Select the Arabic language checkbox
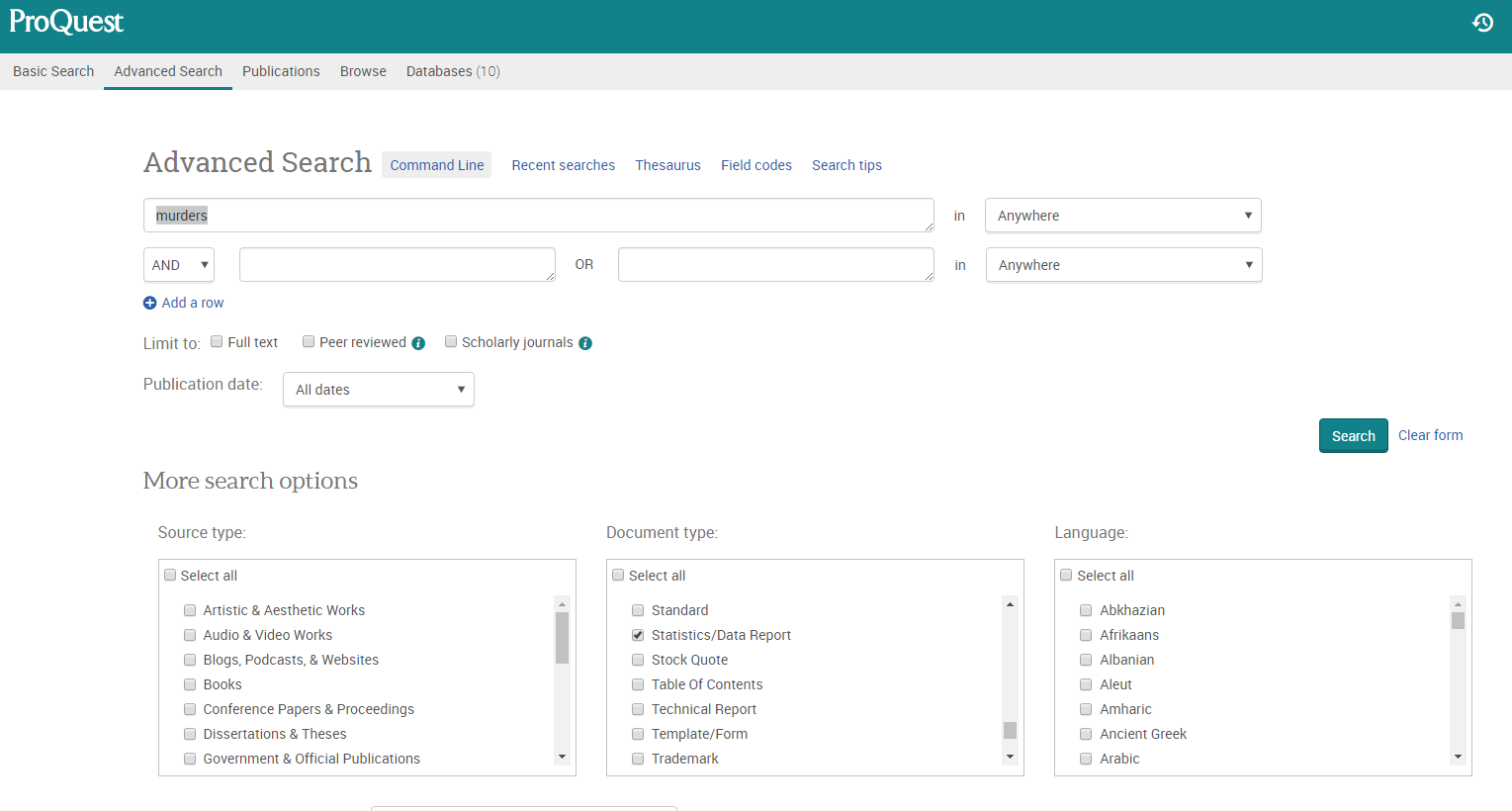 tap(1086, 759)
